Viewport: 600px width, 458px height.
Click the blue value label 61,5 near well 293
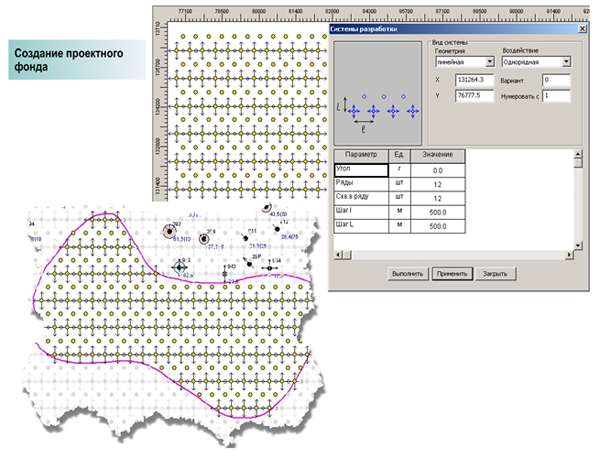tap(182, 239)
